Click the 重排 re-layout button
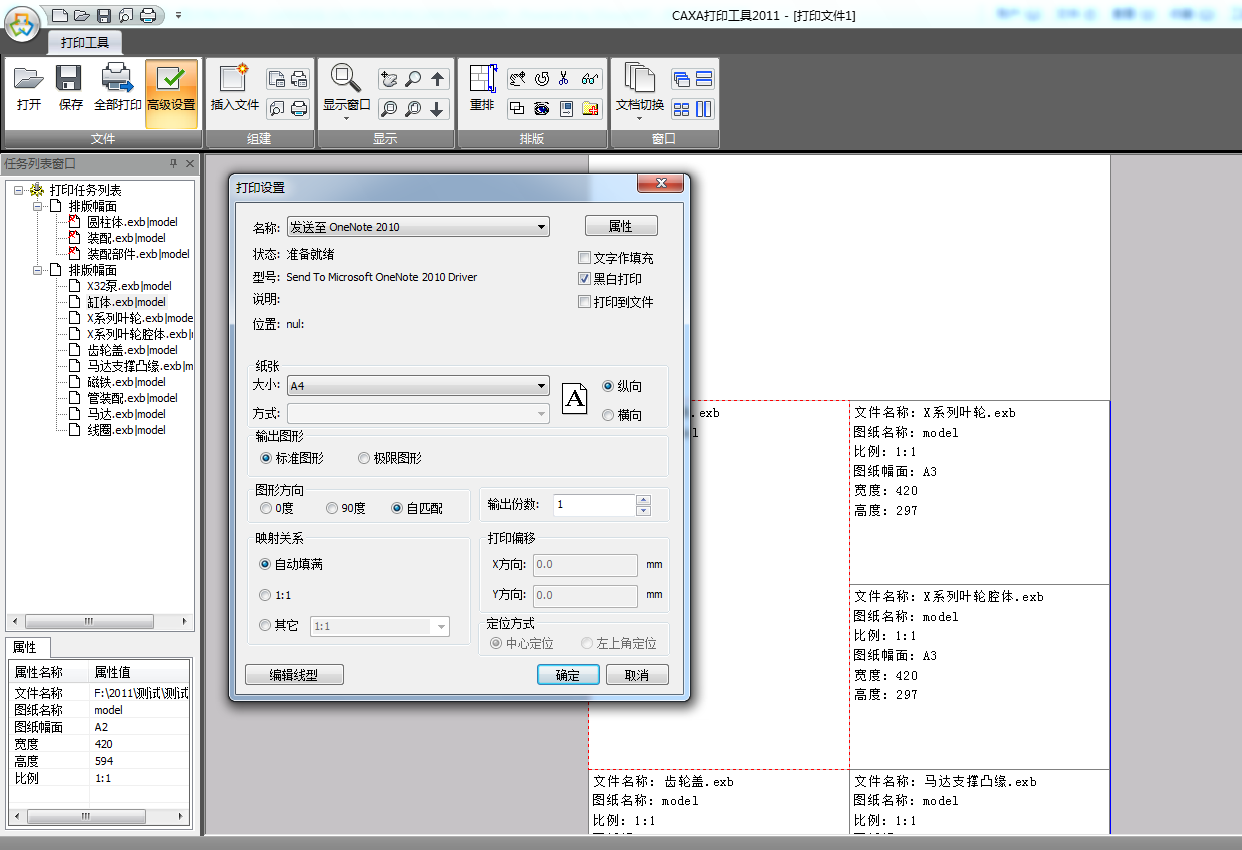 (x=482, y=87)
